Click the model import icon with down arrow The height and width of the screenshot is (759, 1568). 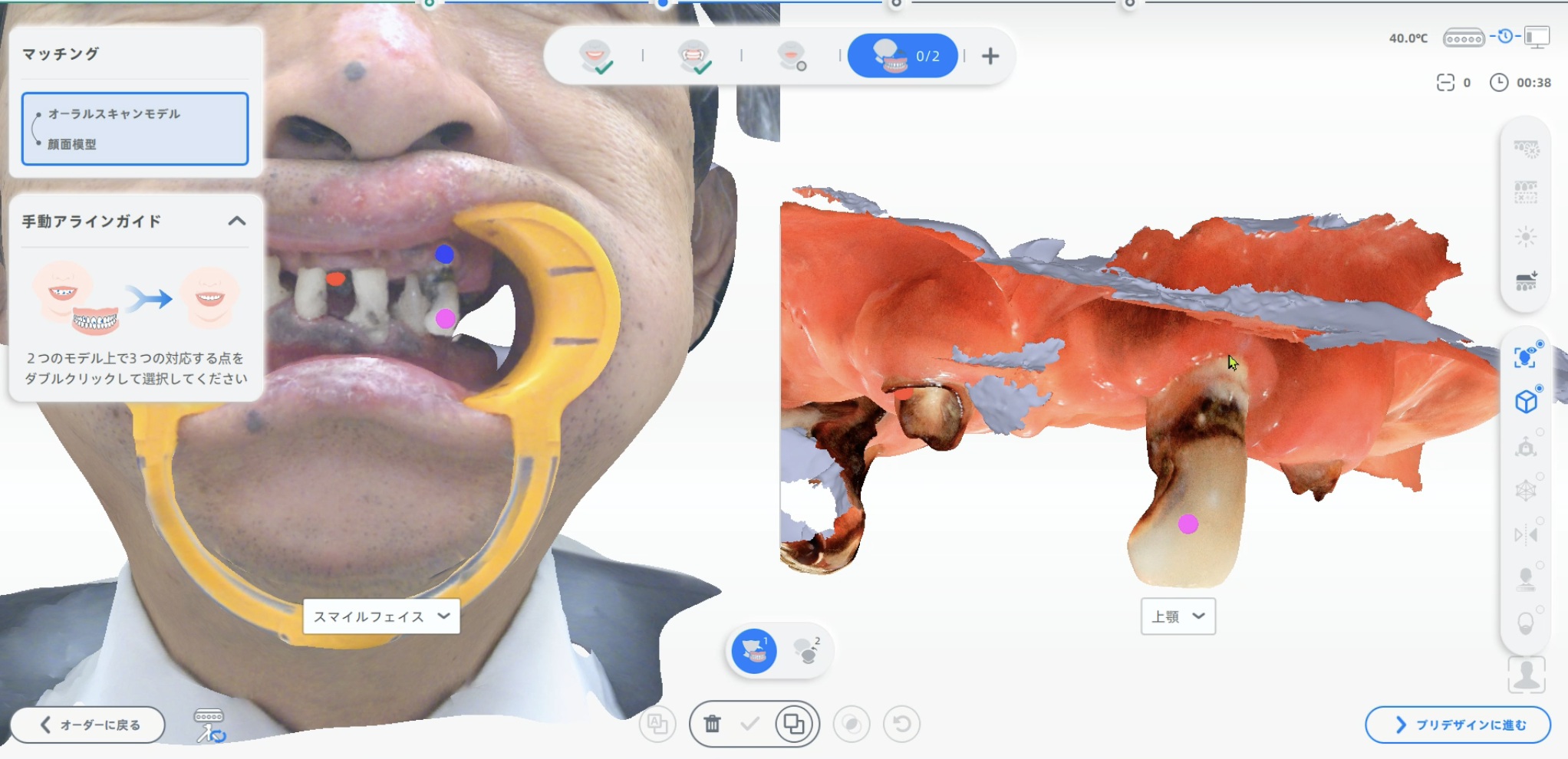[x=1526, y=281]
